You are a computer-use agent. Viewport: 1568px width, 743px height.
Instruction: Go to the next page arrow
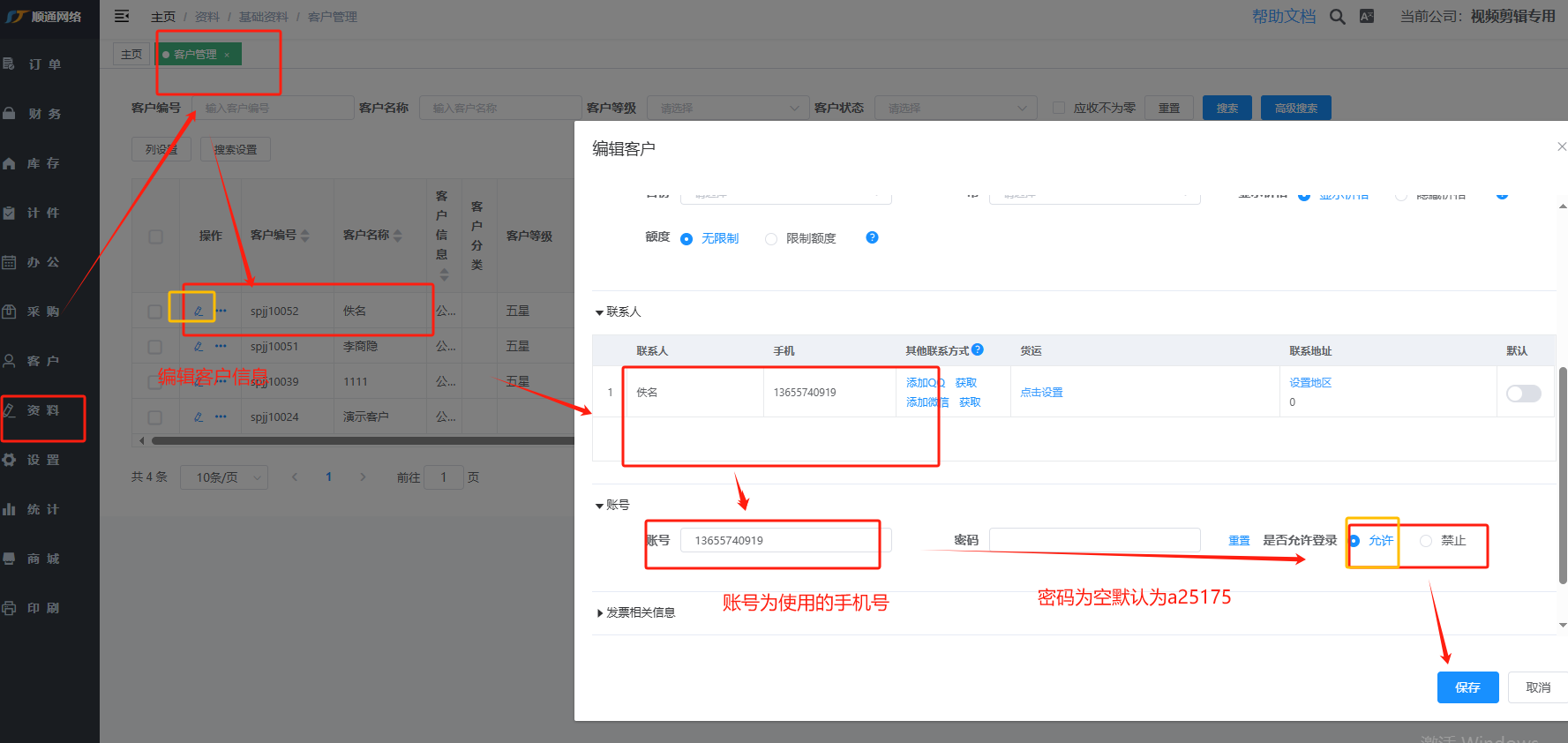point(363,477)
